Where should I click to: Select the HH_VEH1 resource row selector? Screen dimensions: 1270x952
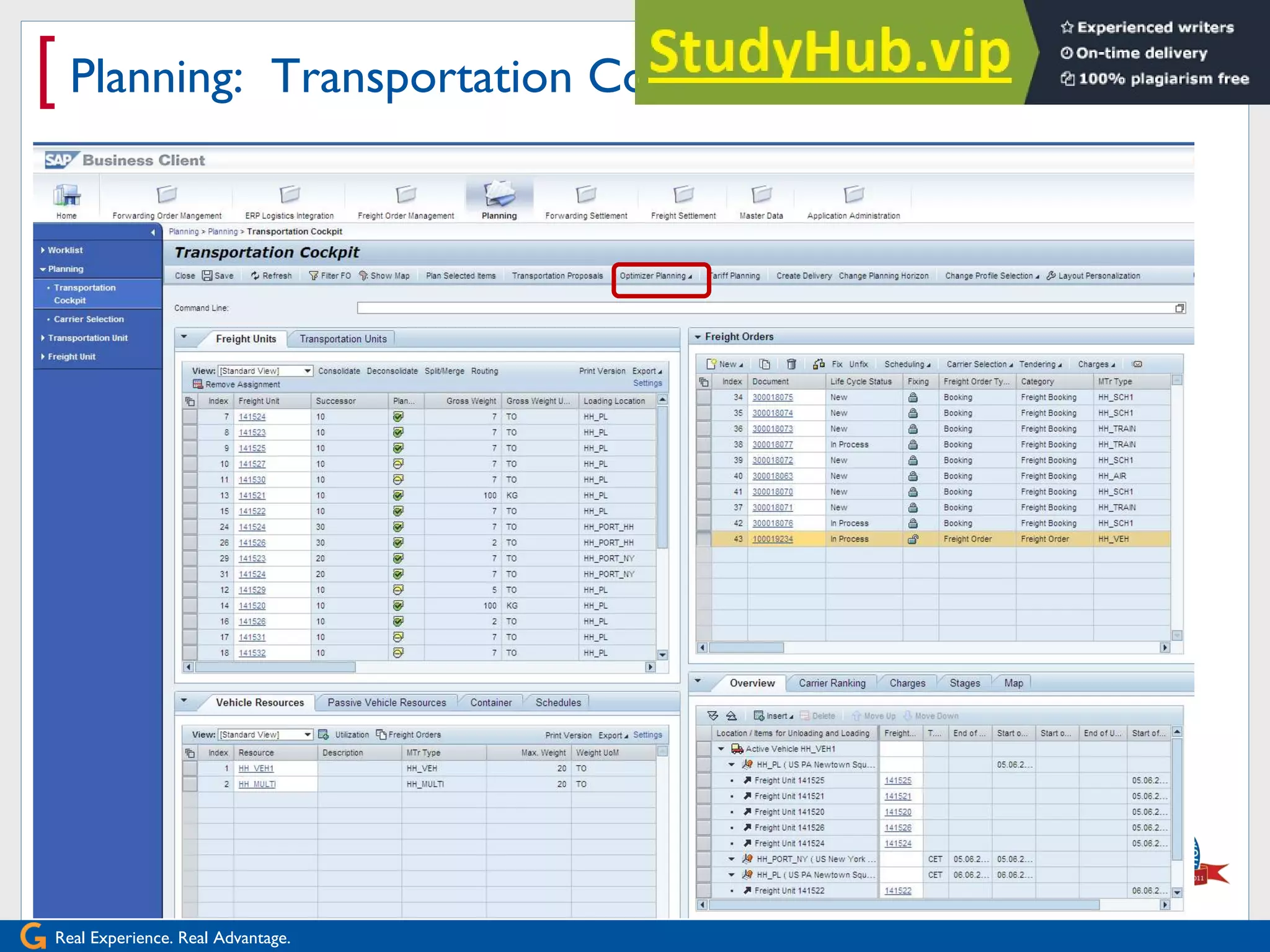tap(190, 769)
